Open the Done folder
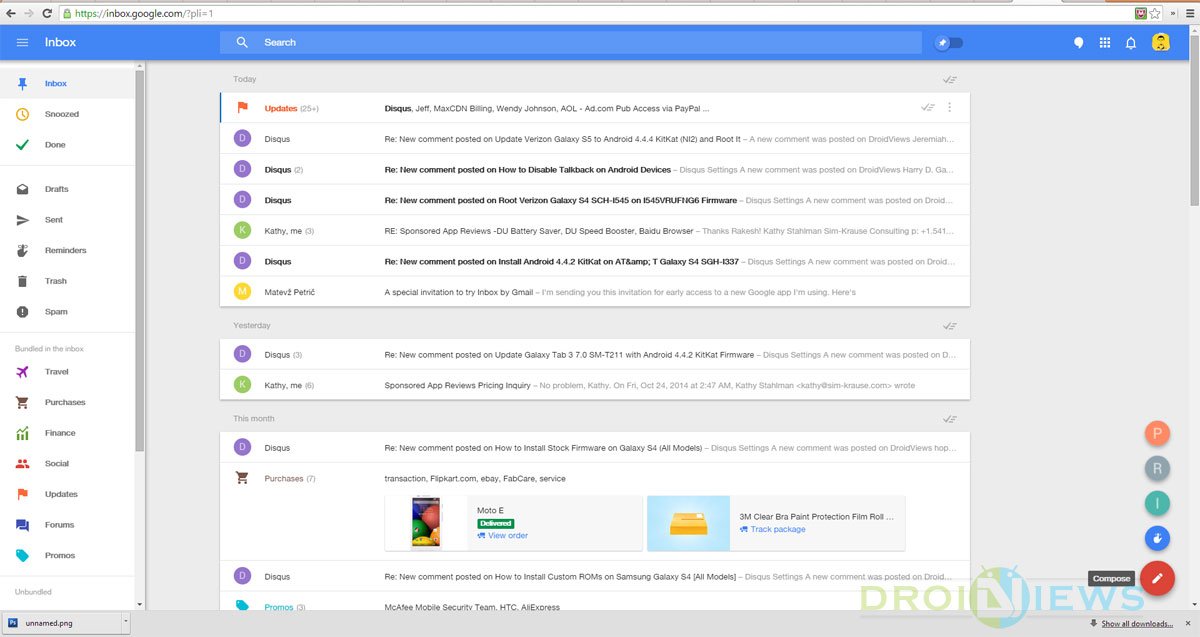The image size is (1200, 637). coord(67,145)
